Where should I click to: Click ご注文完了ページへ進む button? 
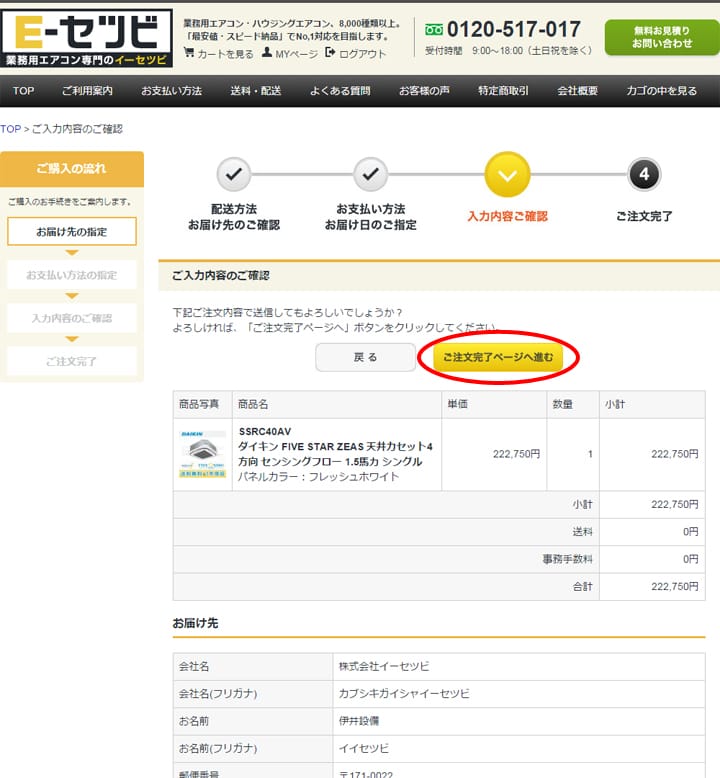tap(498, 357)
